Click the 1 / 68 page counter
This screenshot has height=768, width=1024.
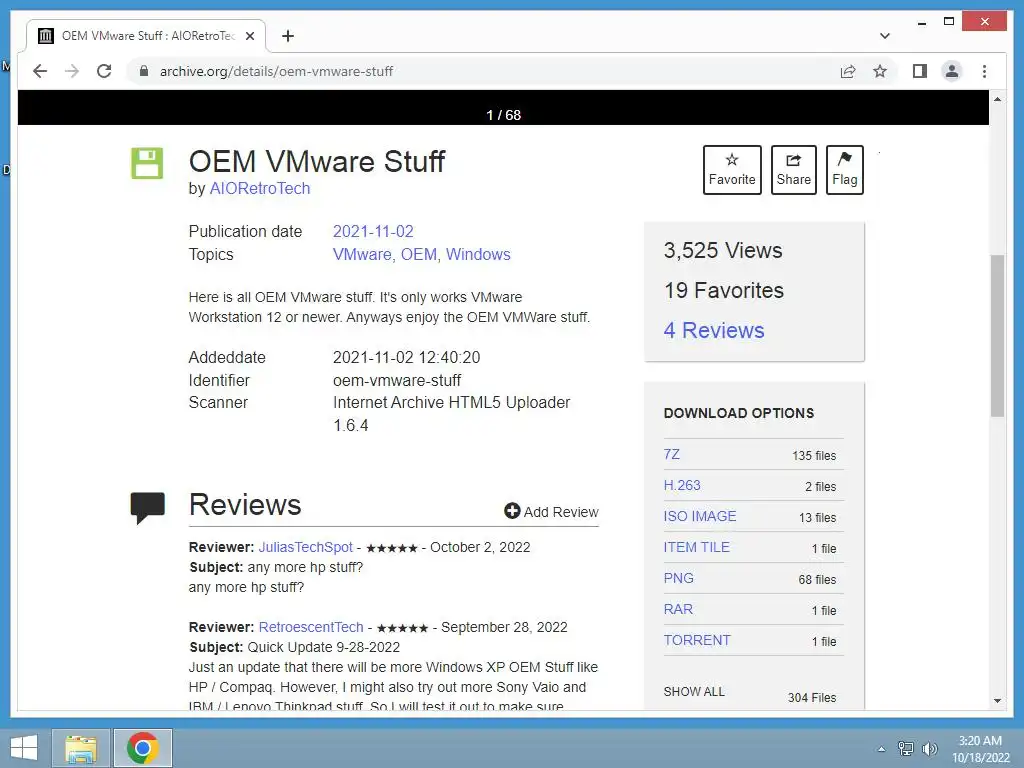(x=504, y=115)
